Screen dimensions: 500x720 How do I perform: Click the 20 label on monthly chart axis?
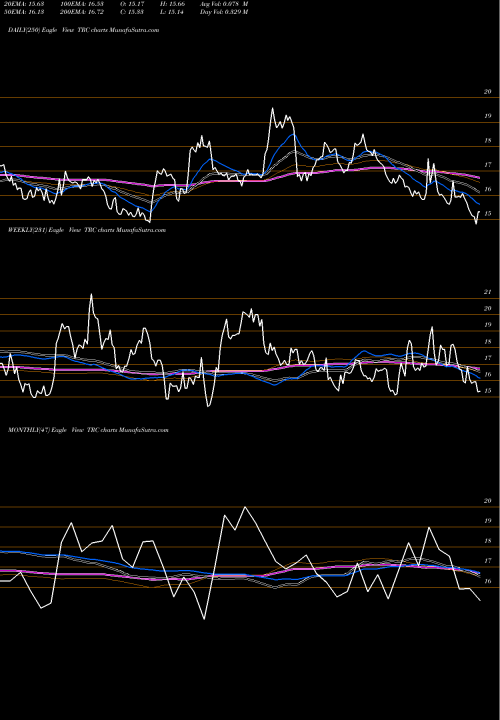tap(488, 501)
